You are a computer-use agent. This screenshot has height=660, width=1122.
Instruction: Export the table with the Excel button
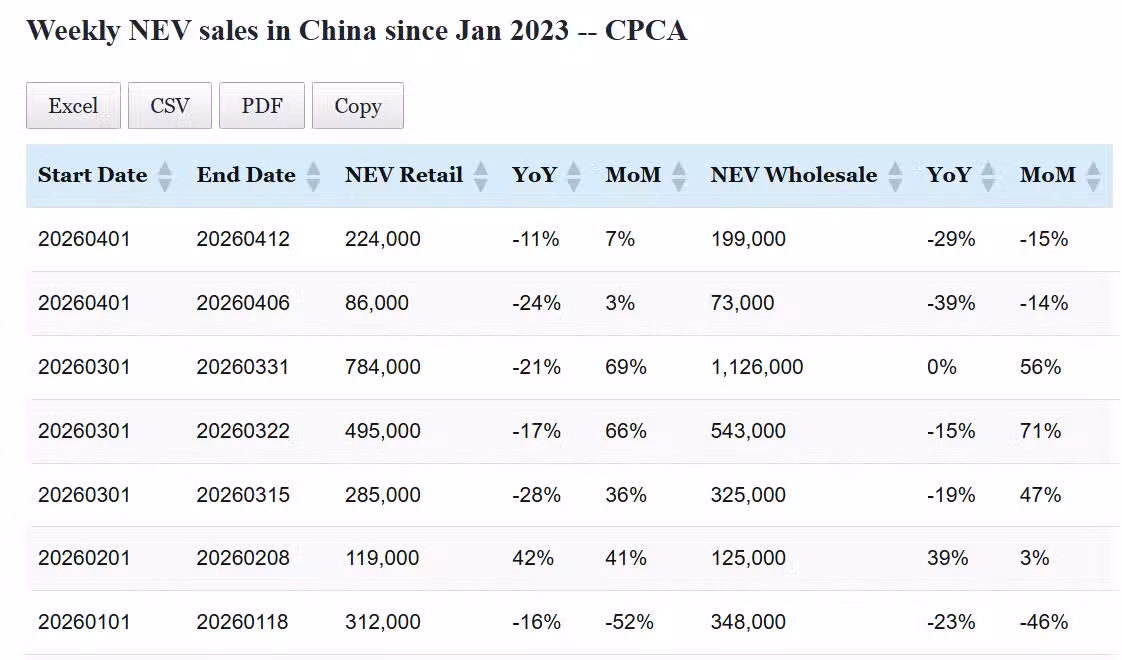tap(73, 106)
